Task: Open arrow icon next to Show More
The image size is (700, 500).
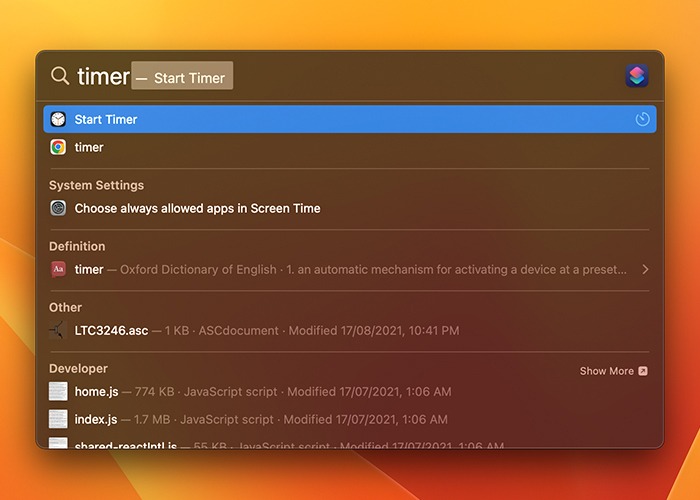Action: coord(643,371)
